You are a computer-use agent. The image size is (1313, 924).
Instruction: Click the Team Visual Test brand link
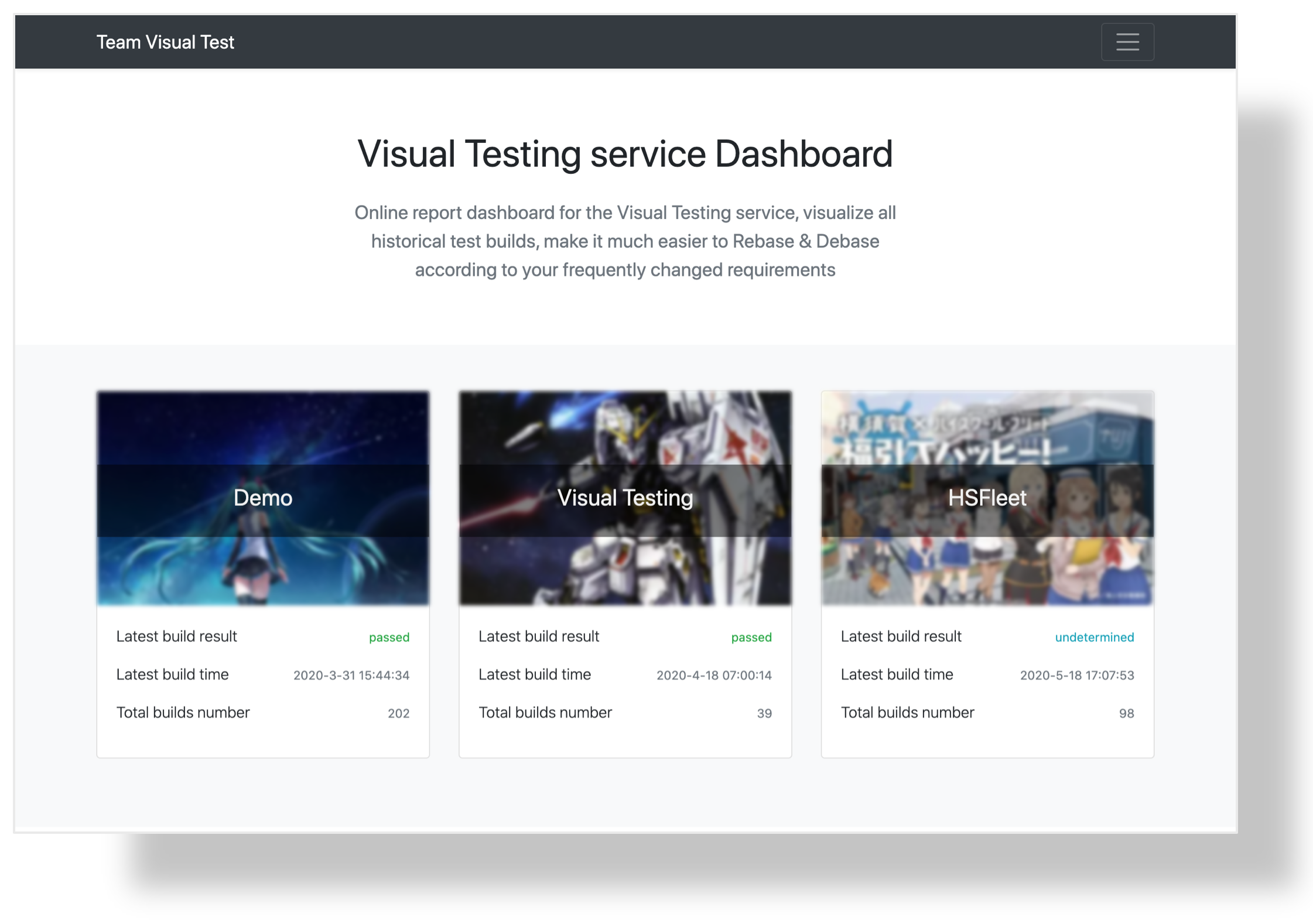165,42
